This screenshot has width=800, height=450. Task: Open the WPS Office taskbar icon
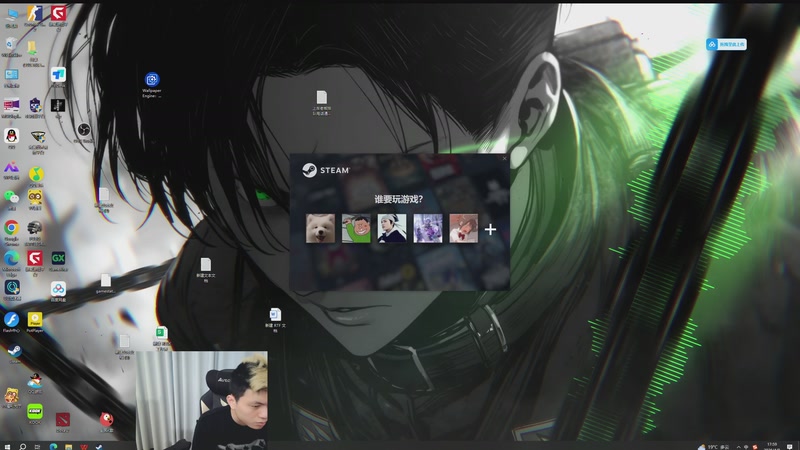[84, 446]
